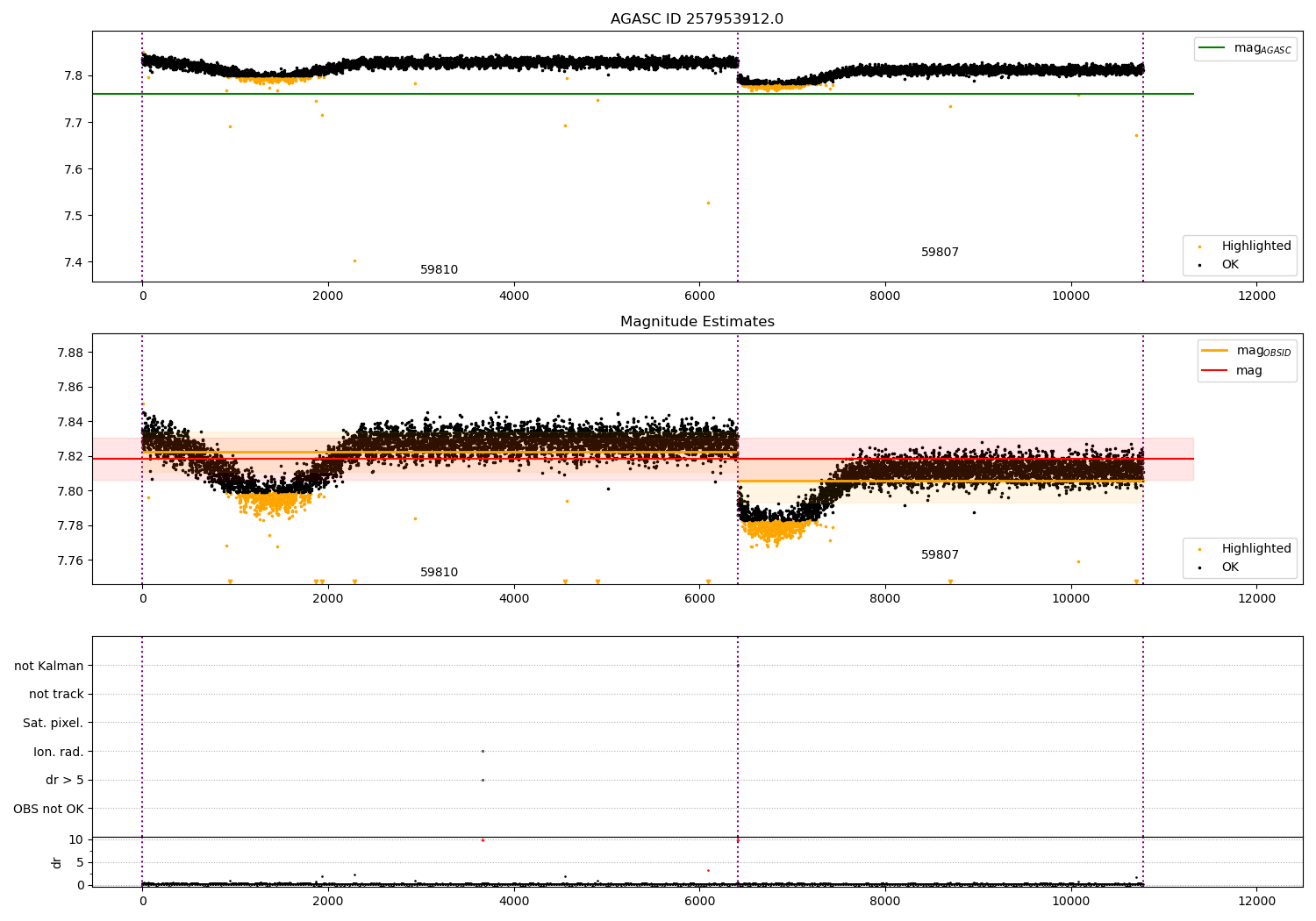This screenshot has width=1316, height=921.
Task: Click the orange outlier point near 7.53 in top plot
Action: click(x=708, y=203)
